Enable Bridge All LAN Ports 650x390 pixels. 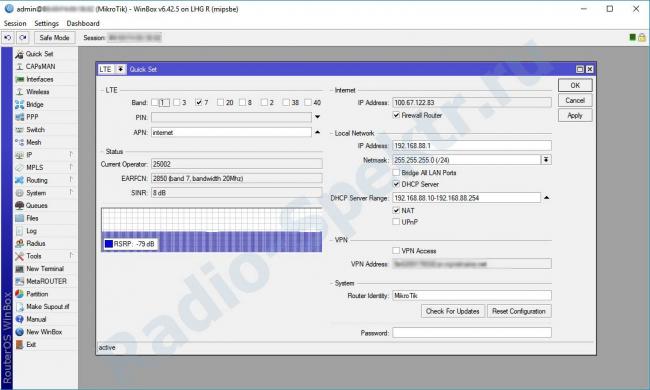pos(396,172)
